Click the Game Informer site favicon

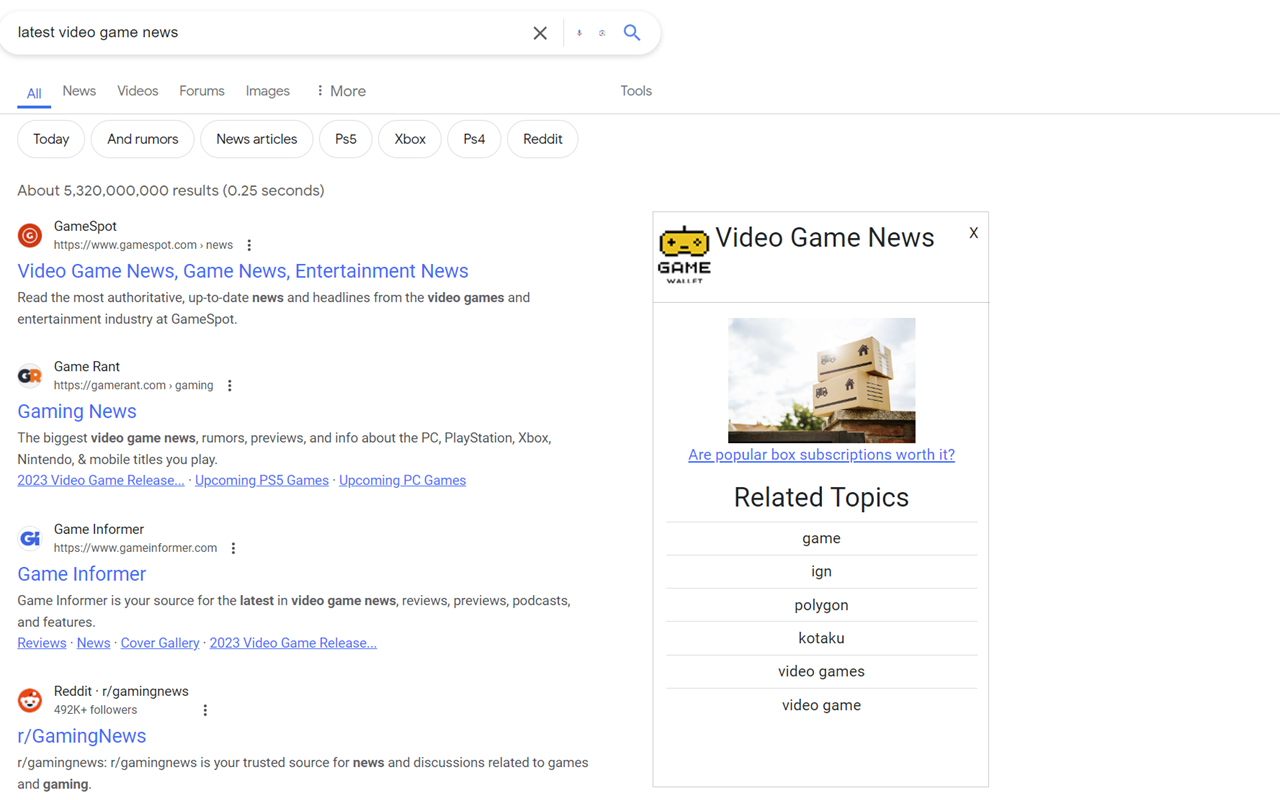(x=30, y=539)
